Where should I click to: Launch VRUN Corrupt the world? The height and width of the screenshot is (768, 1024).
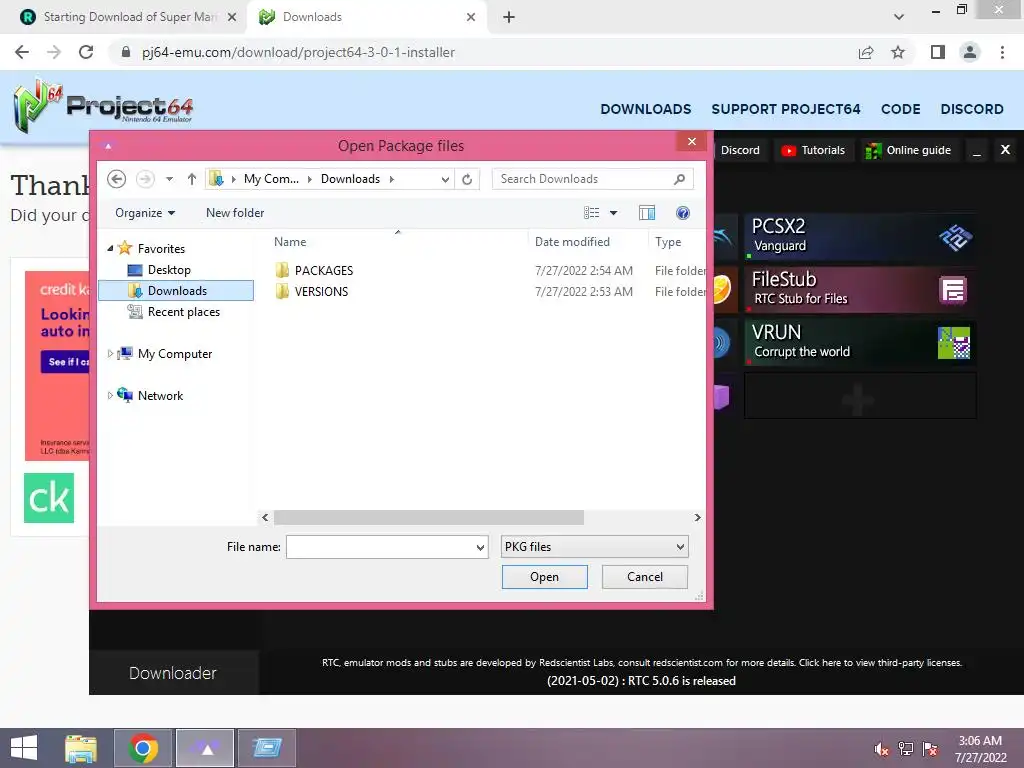pos(861,342)
